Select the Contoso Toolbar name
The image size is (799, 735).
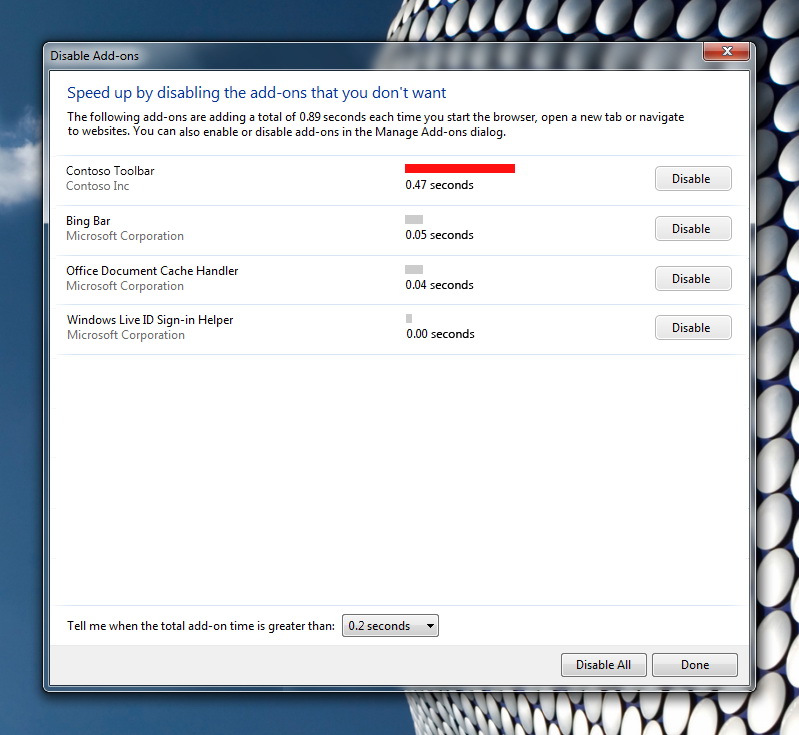pos(110,171)
